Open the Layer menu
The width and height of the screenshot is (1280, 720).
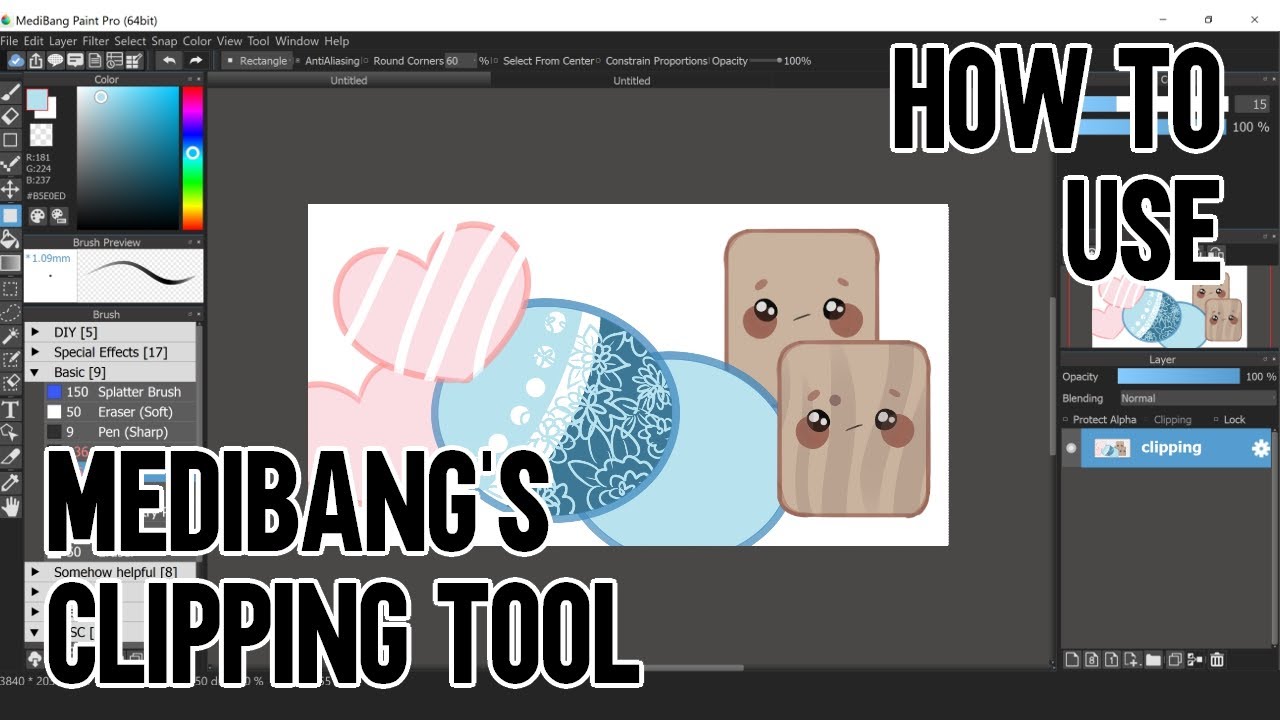(x=63, y=41)
